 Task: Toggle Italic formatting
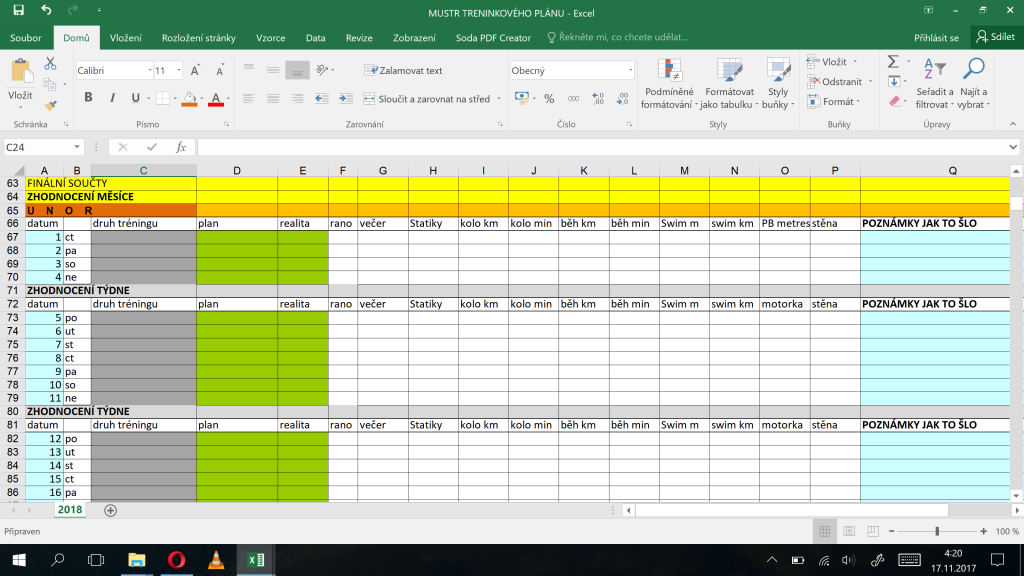point(112,98)
